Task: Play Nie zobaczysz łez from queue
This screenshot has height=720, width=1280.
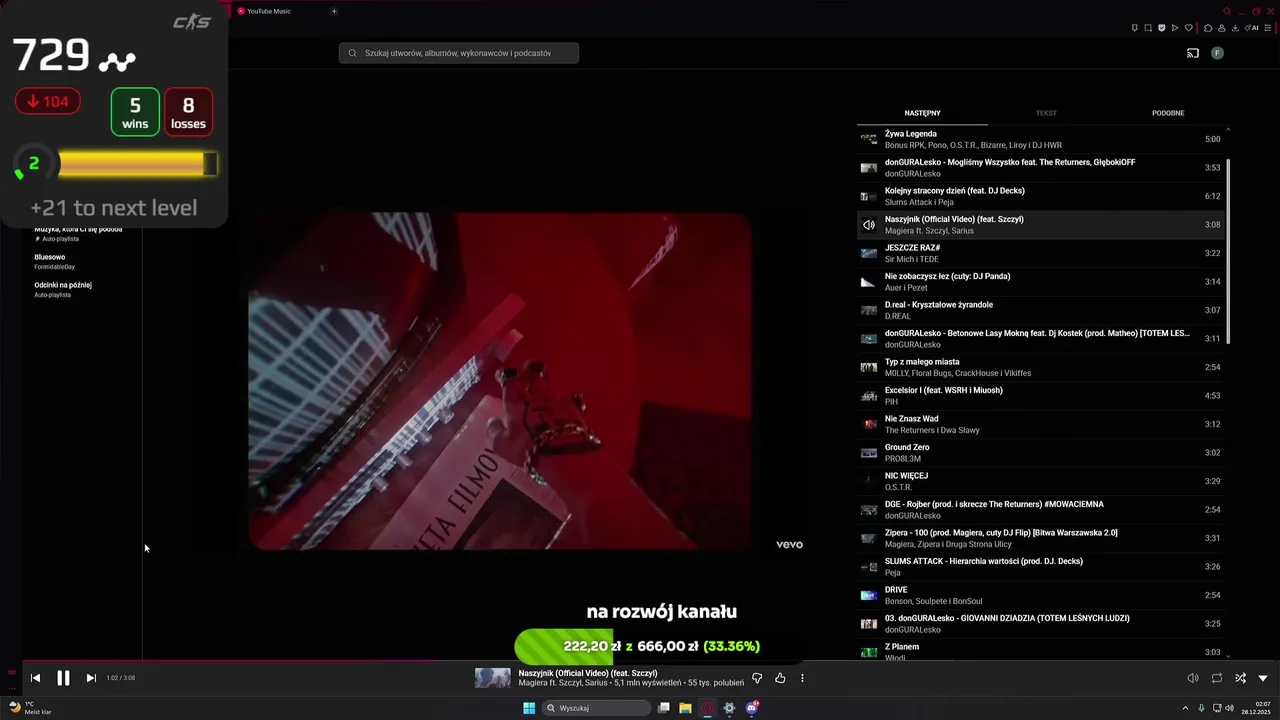Action: point(1040,282)
